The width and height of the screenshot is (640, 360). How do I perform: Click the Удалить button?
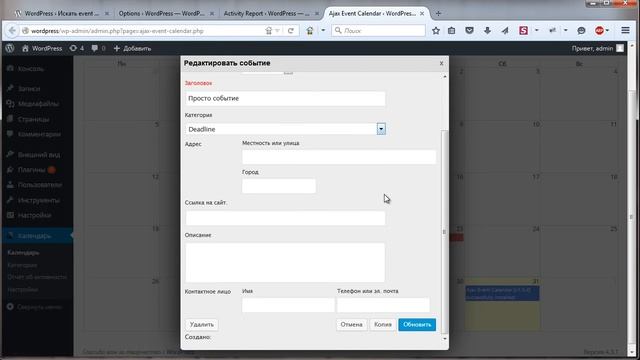pos(202,324)
